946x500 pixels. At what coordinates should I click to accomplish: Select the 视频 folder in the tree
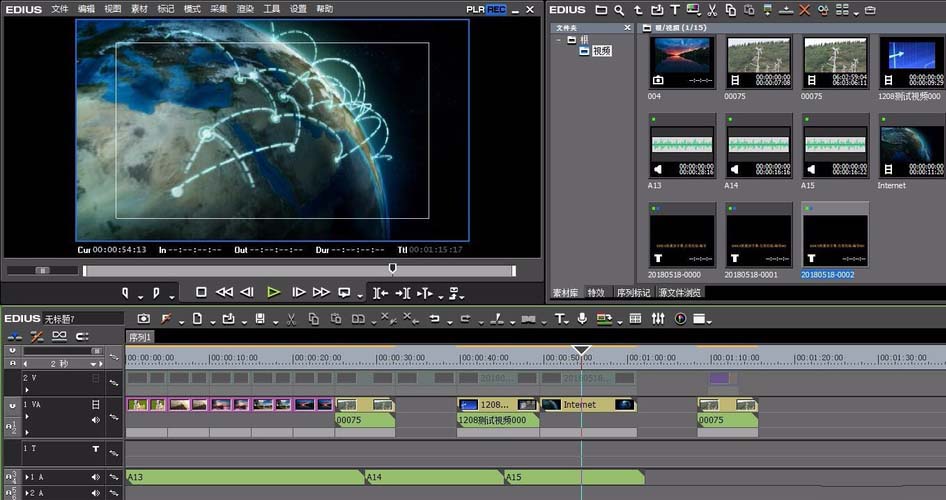point(601,51)
